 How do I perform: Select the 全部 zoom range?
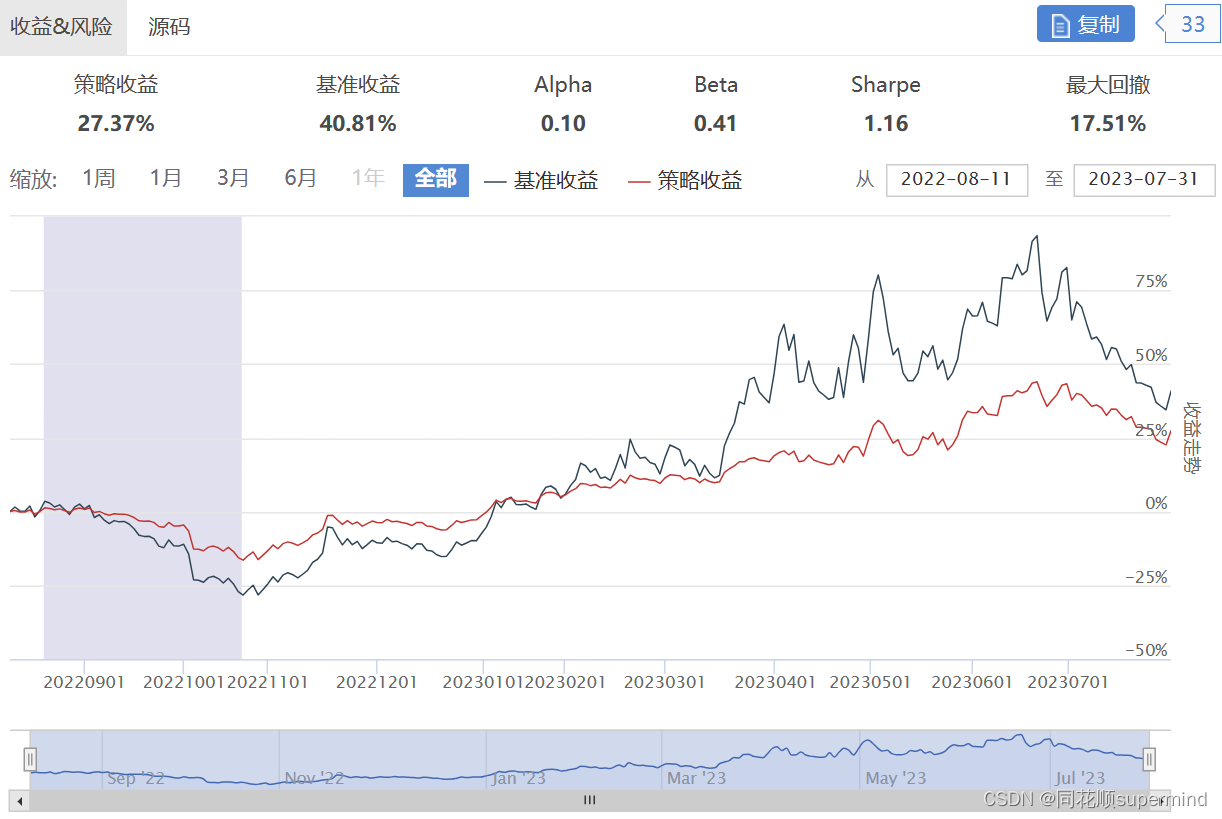[x=436, y=179]
